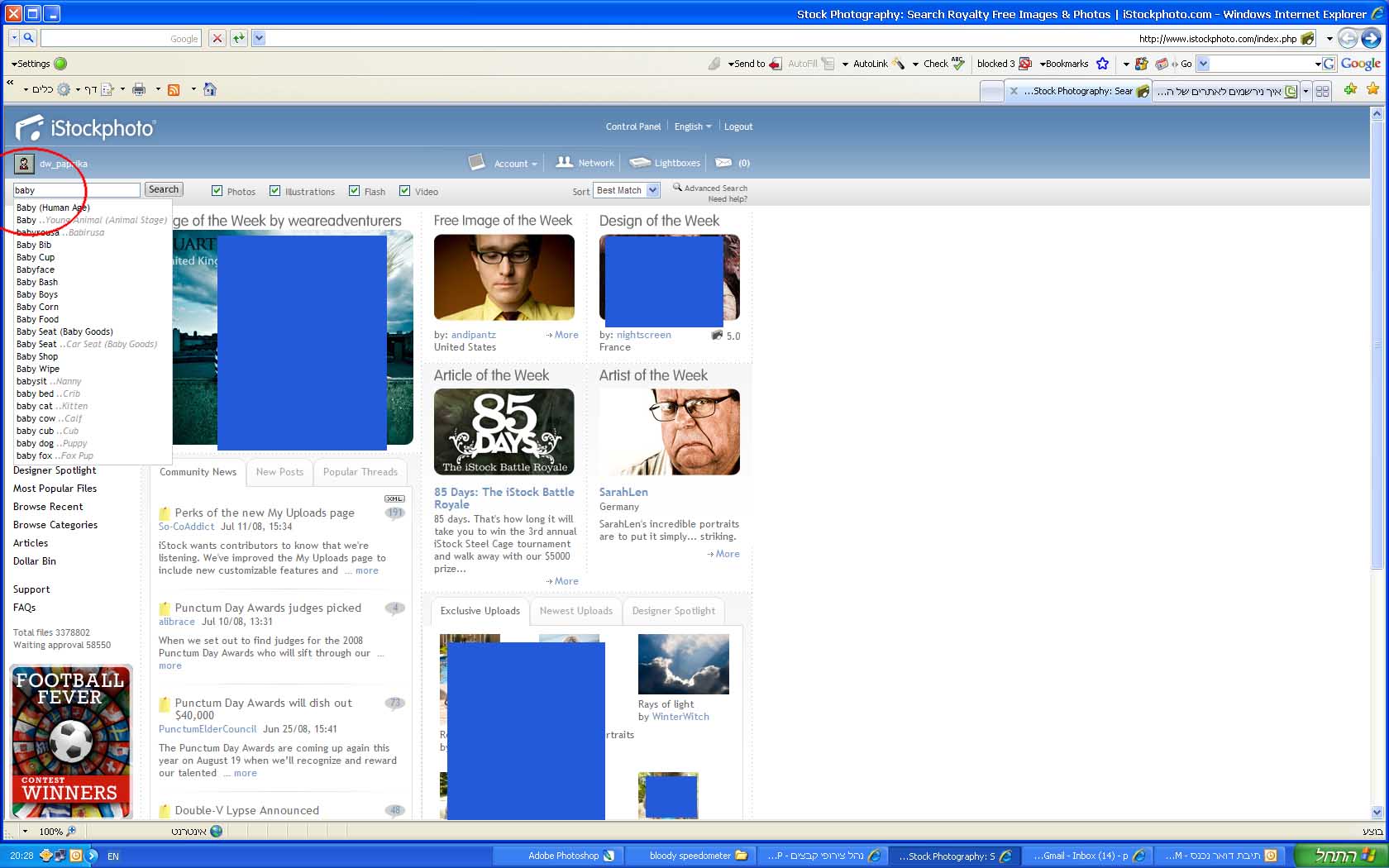
Task: Uncheck the Illustrations checkbox
Action: [x=275, y=191]
